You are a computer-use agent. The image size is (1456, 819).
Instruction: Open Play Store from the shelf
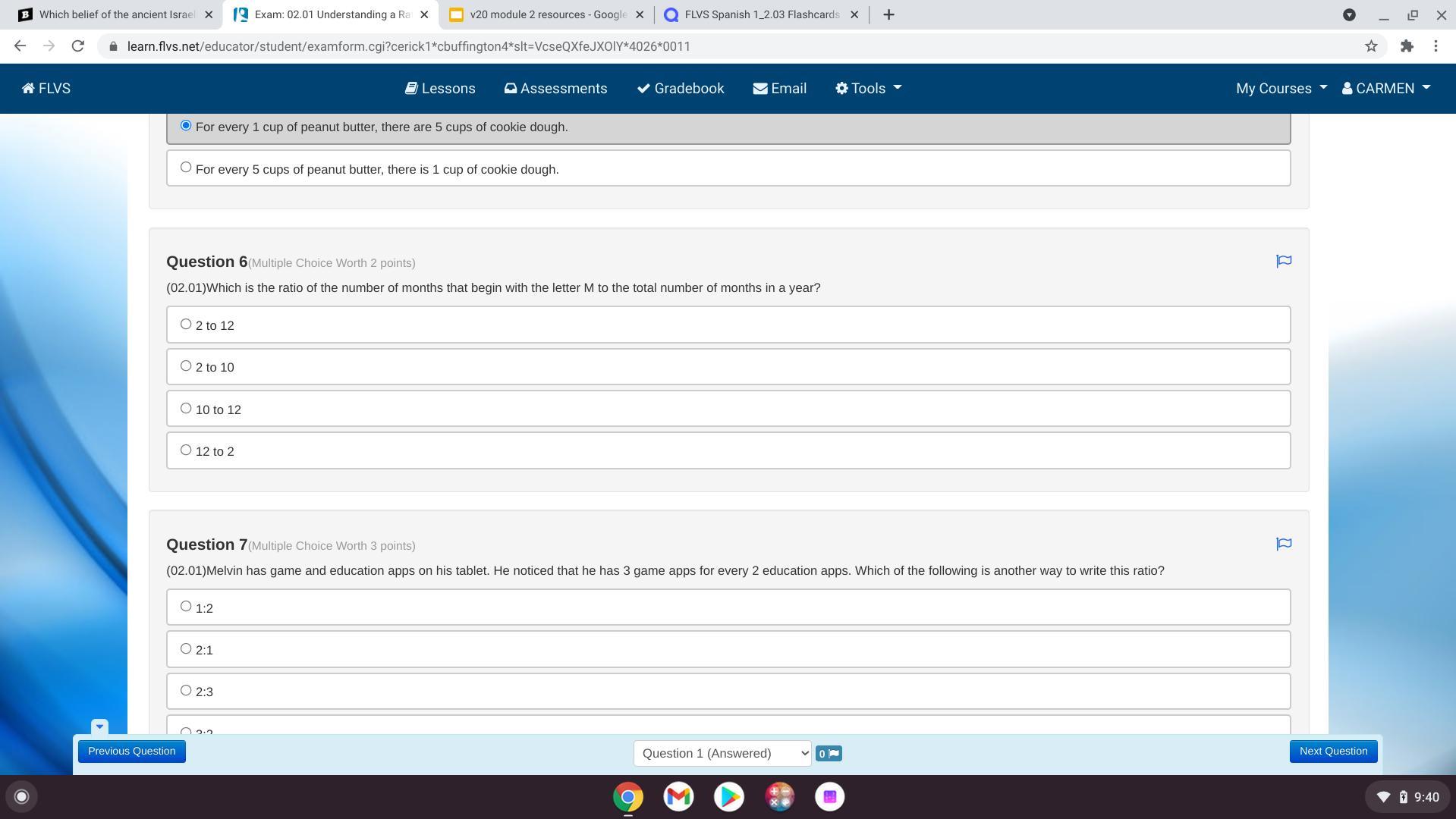pyautogui.click(x=729, y=796)
